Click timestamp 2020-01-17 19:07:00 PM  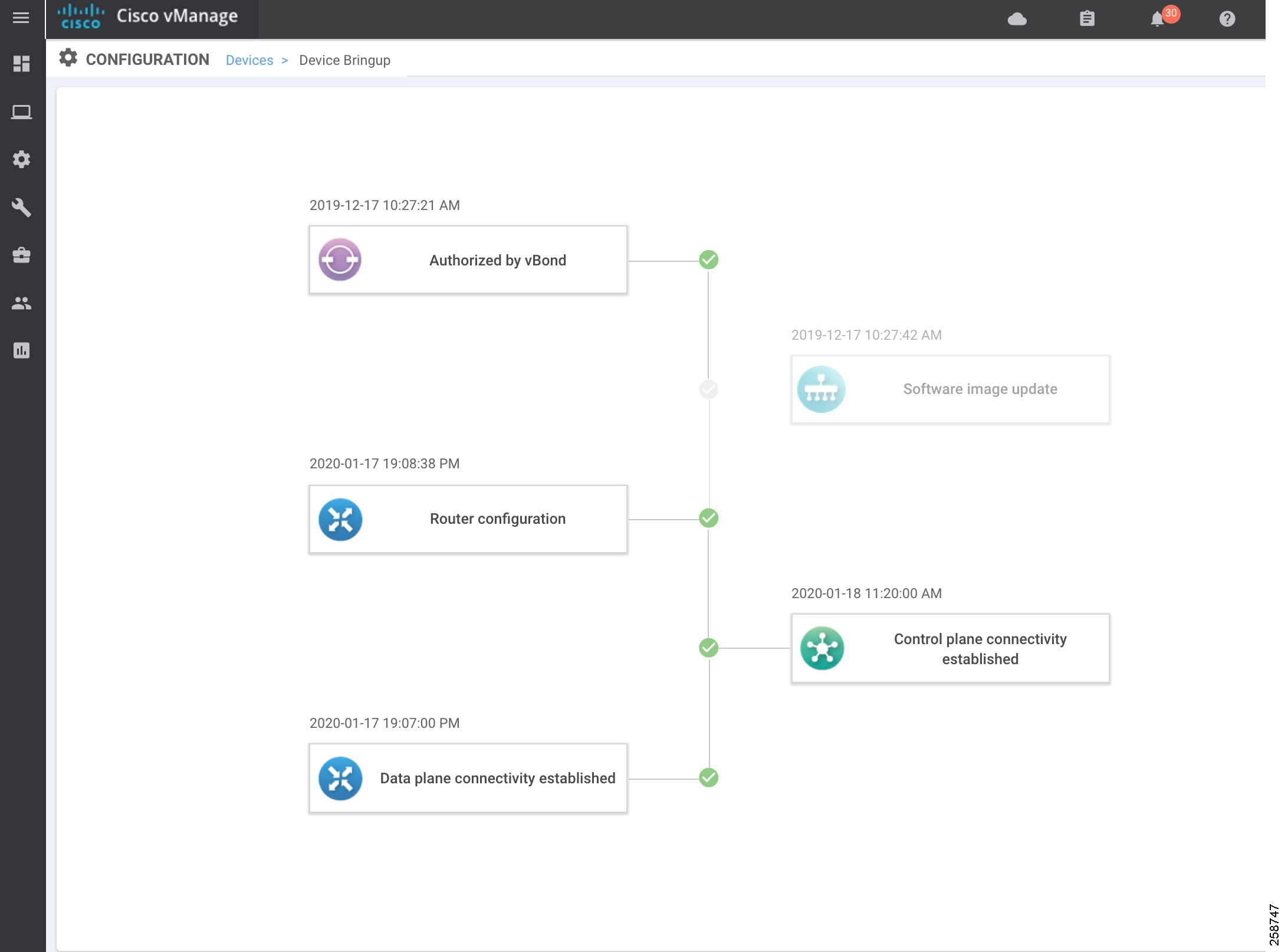coord(385,723)
